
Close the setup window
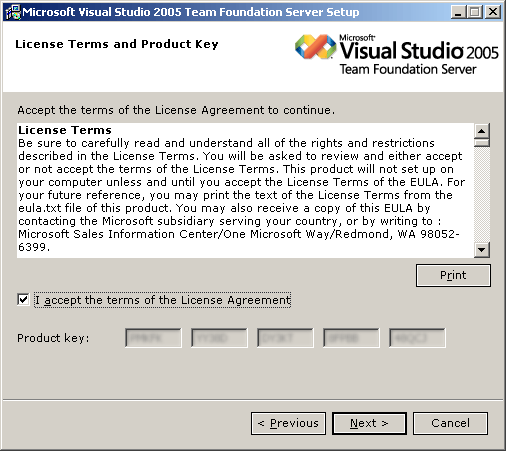(x=493, y=12)
